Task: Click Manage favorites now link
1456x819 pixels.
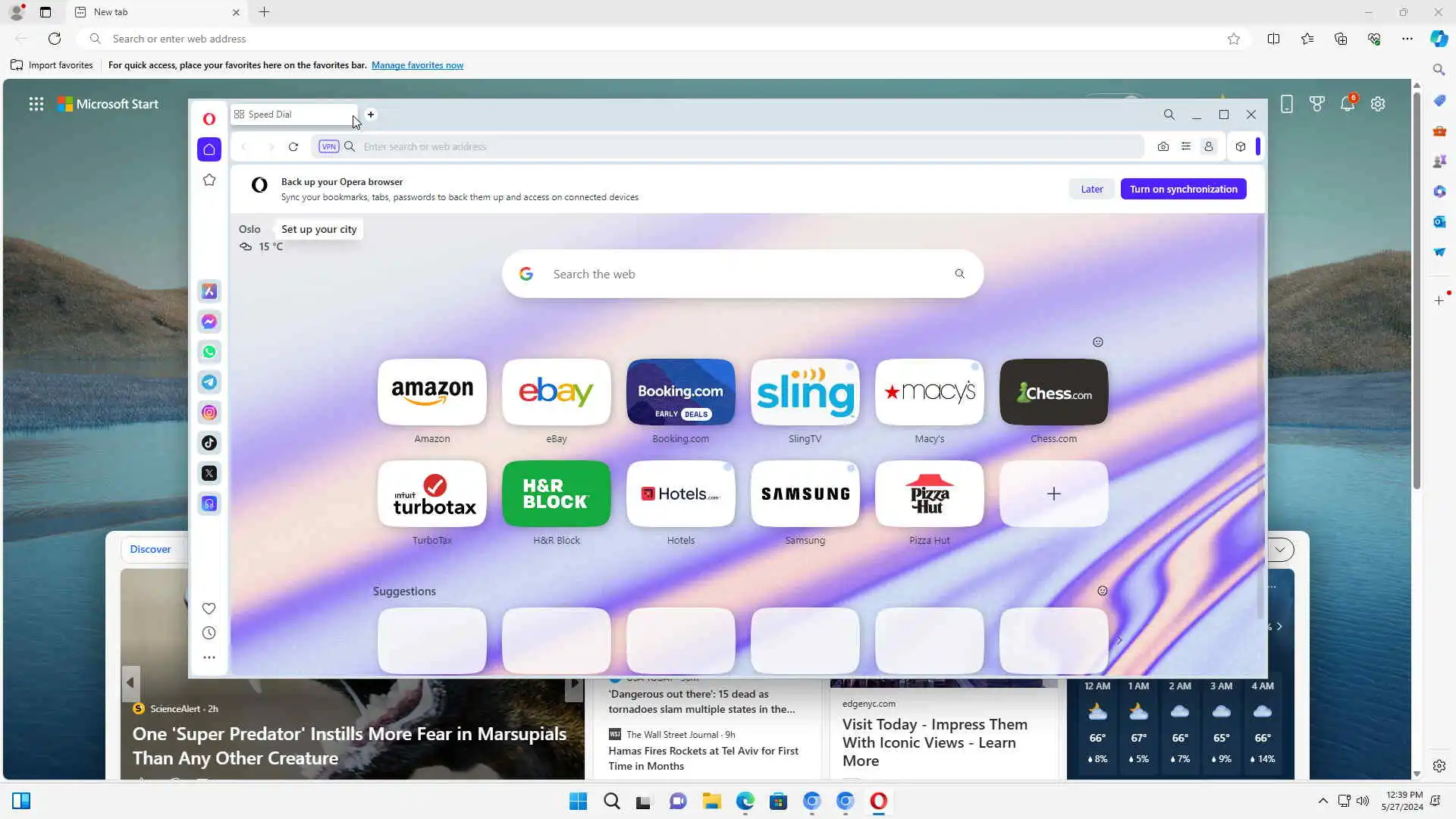Action: 417,65
